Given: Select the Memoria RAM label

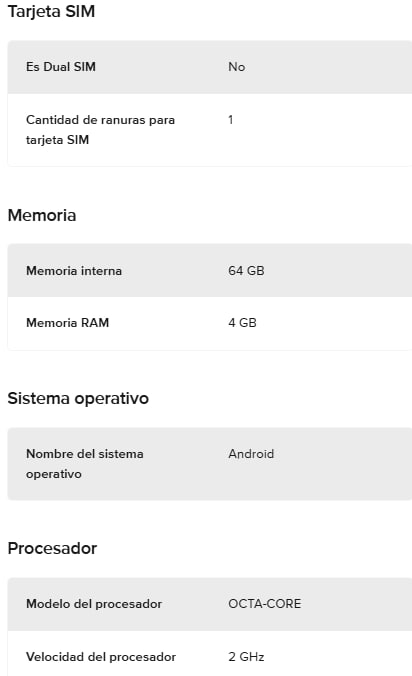Looking at the screenshot, I should tap(67, 323).
